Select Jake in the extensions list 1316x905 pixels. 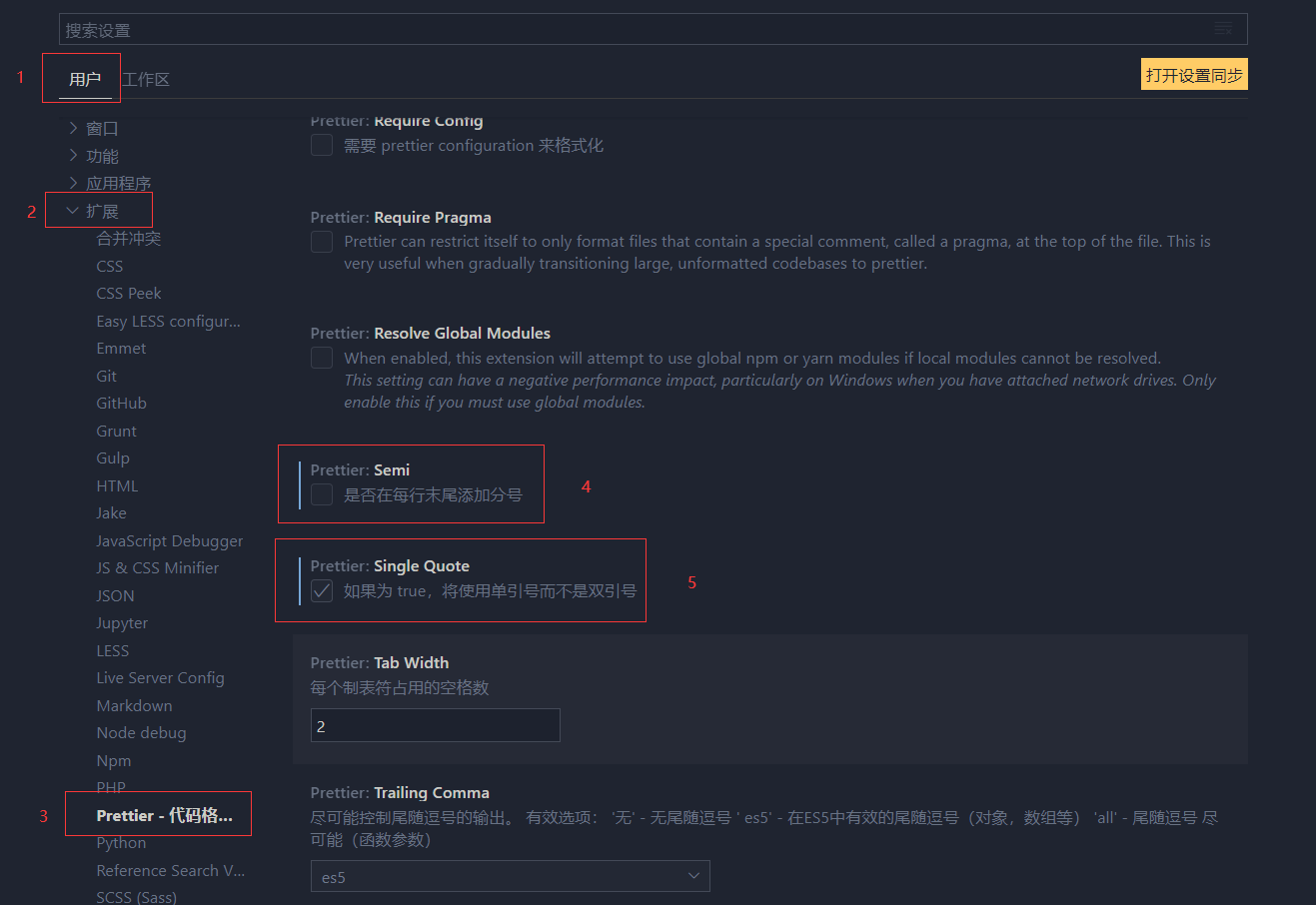111,512
